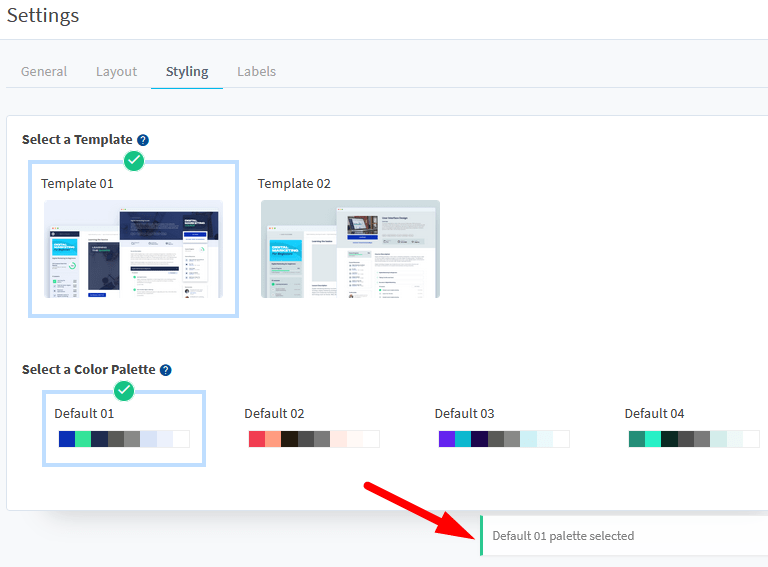Choose the Template 02 preview thumbnail
This screenshot has height=567, width=768.
point(350,249)
